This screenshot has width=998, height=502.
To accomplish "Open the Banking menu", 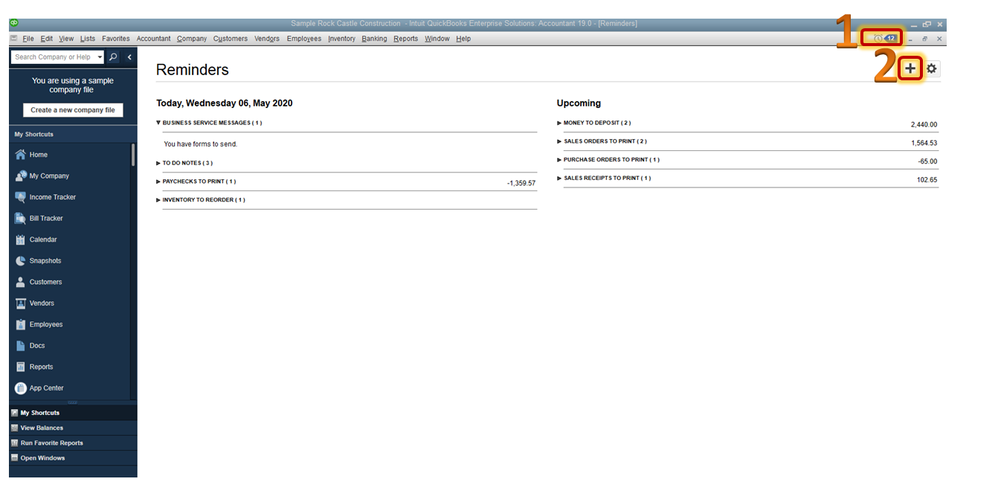I will point(374,39).
